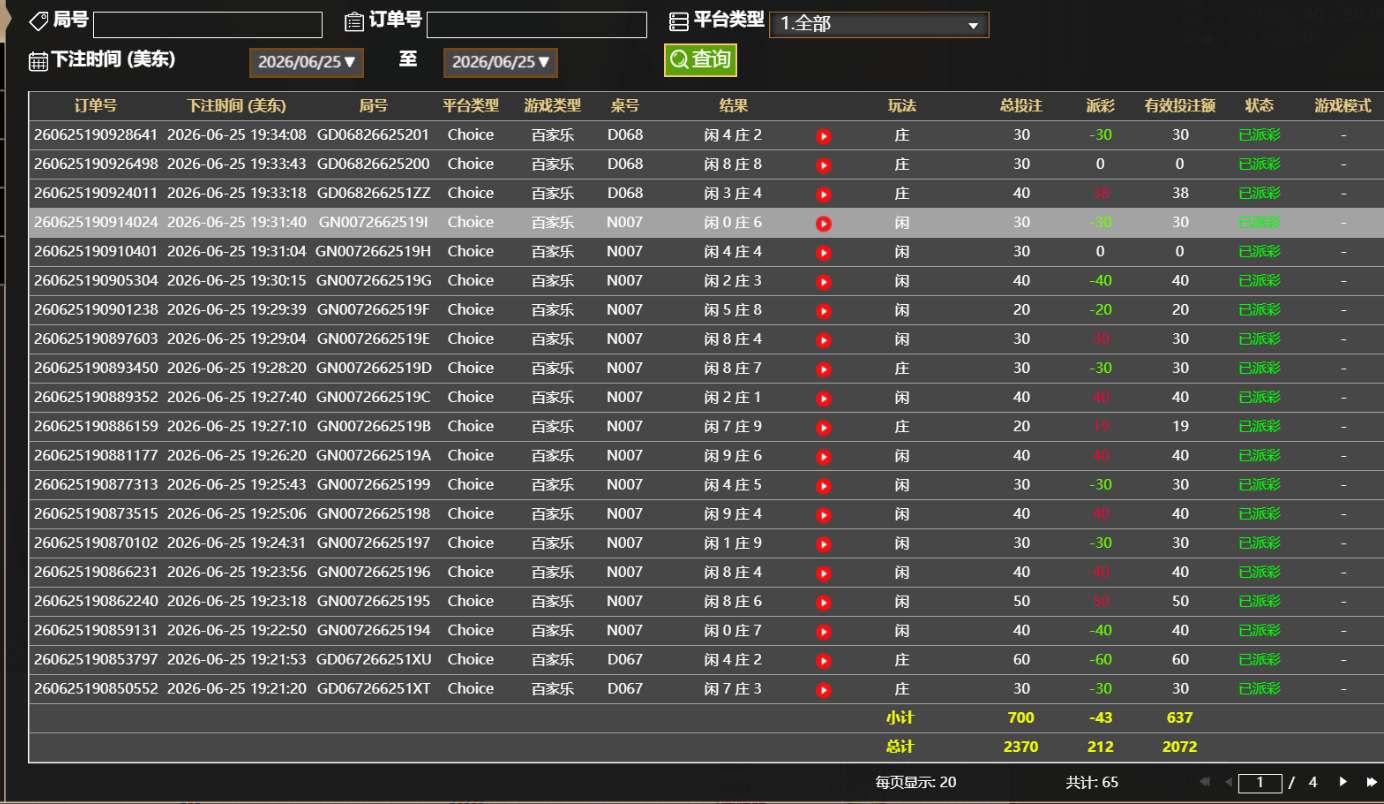Click the 共计: 65 record count
The width and height of the screenshot is (1384, 804).
tap(1092, 782)
